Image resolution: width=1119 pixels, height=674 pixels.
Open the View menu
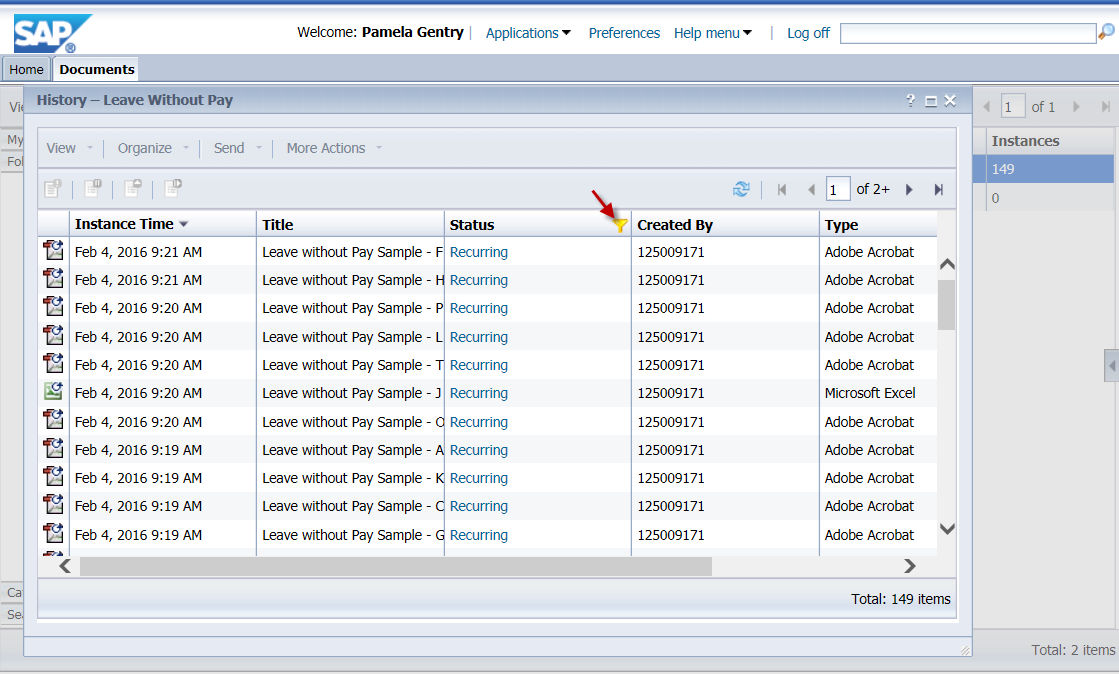click(x=63, y=147)
